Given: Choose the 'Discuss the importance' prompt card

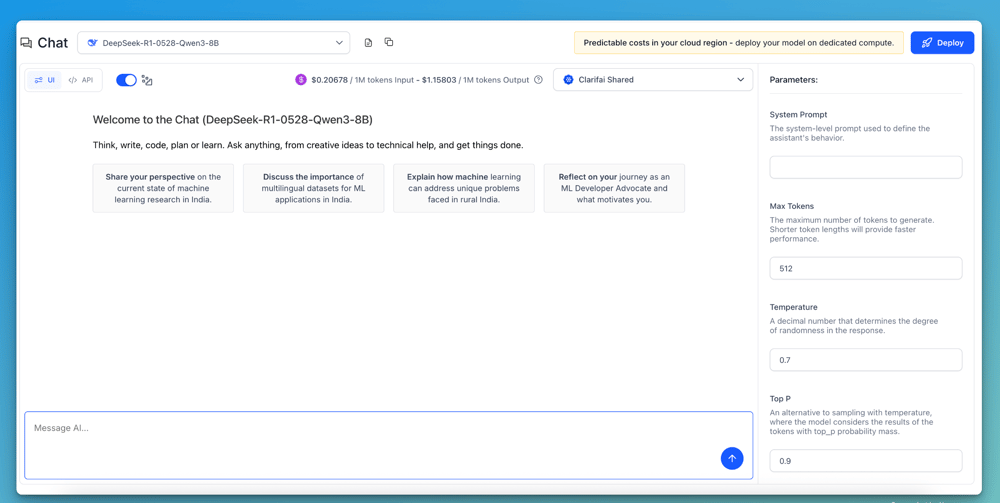Looking at the screenshot, I should point(313,188).
